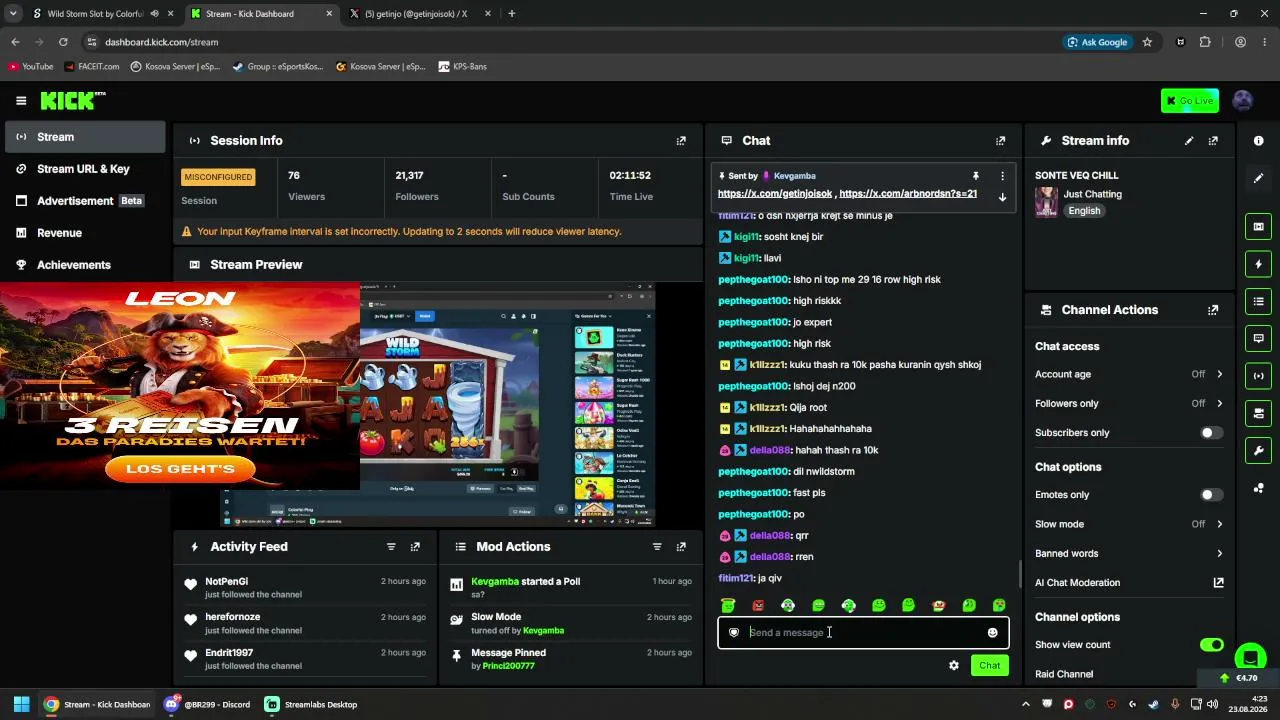Expand Followers only setting
This screenshot has height=720, width=1280.
click(1219, 403)
